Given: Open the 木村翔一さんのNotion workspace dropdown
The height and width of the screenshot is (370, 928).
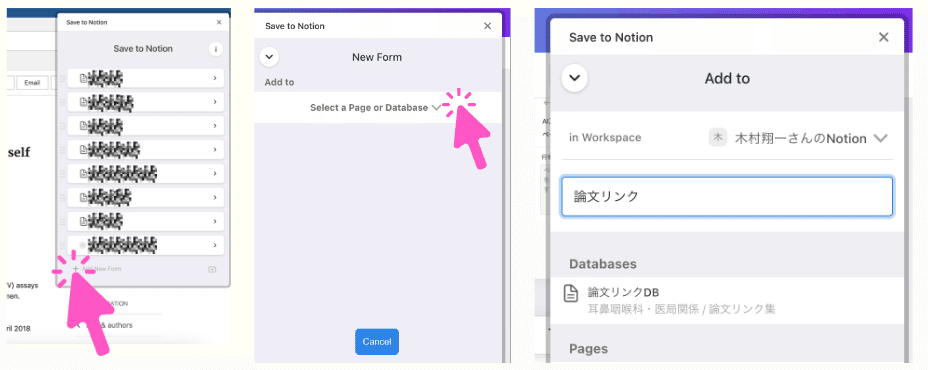Looking at the screenshot, I should click(x=799, y=138).
